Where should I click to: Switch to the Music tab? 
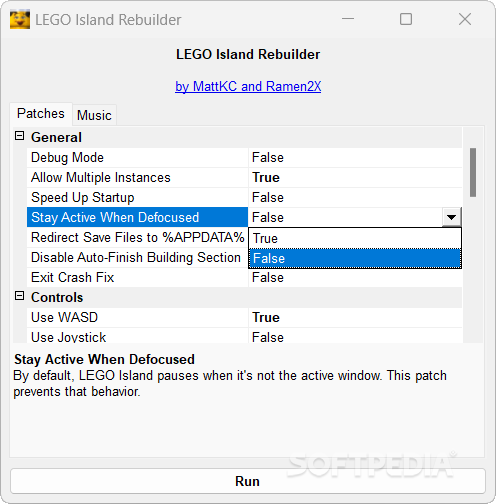pyautogui.click(x=94, y=115)
